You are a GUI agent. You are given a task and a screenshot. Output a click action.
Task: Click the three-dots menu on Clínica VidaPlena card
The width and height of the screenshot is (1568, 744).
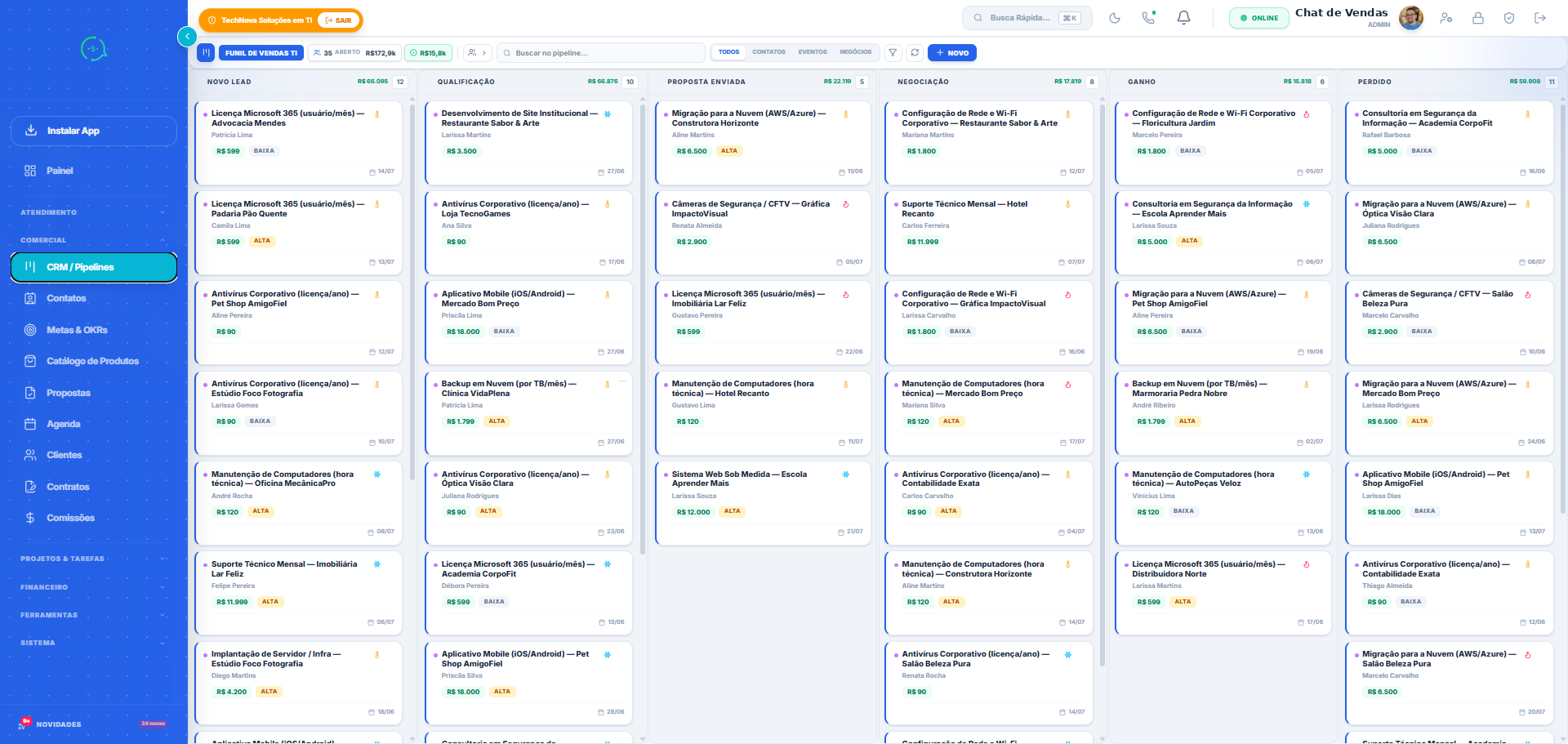pyautogui.click(x=622, y=381)
